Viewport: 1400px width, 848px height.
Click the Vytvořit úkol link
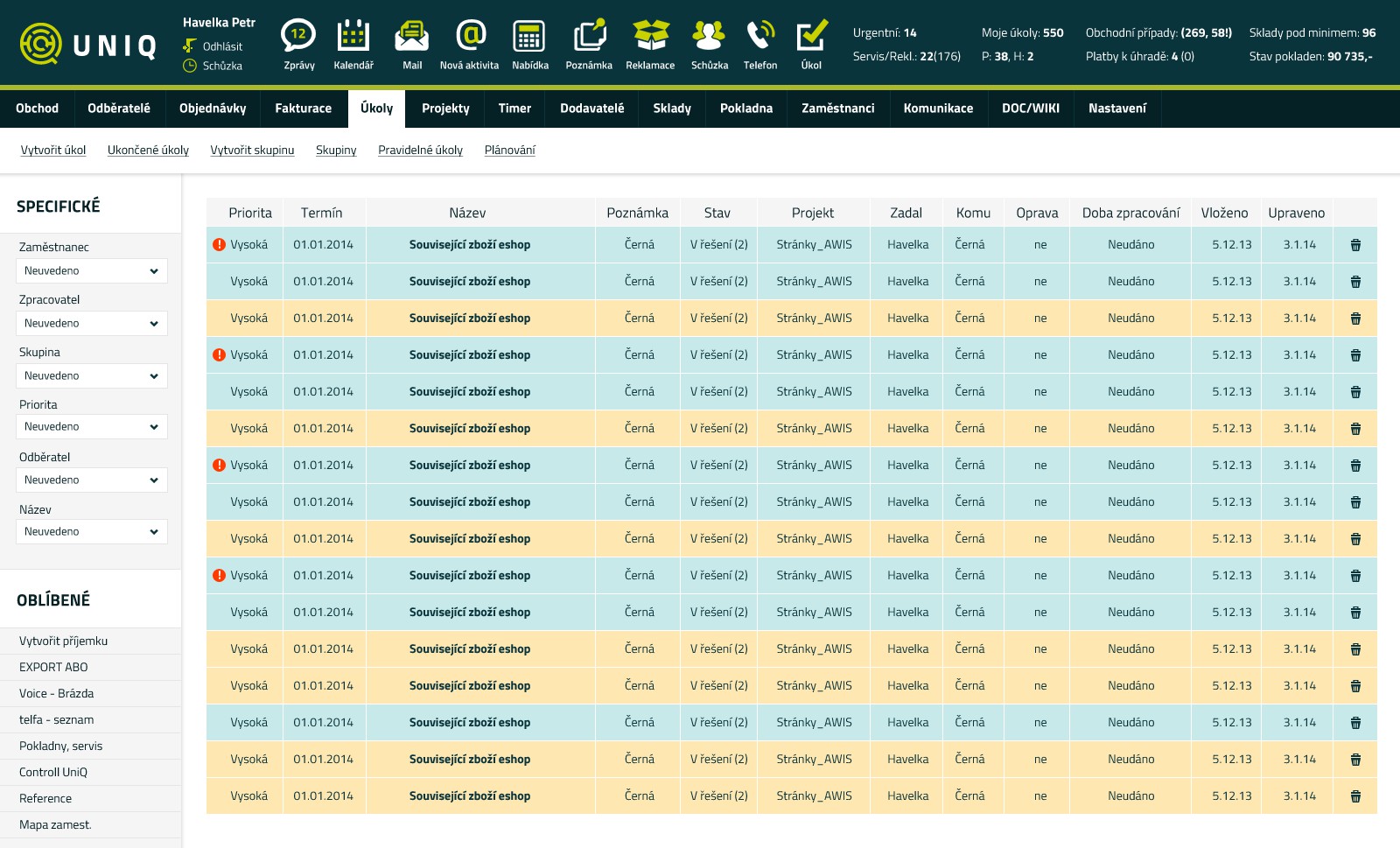(x=53, y=151)
